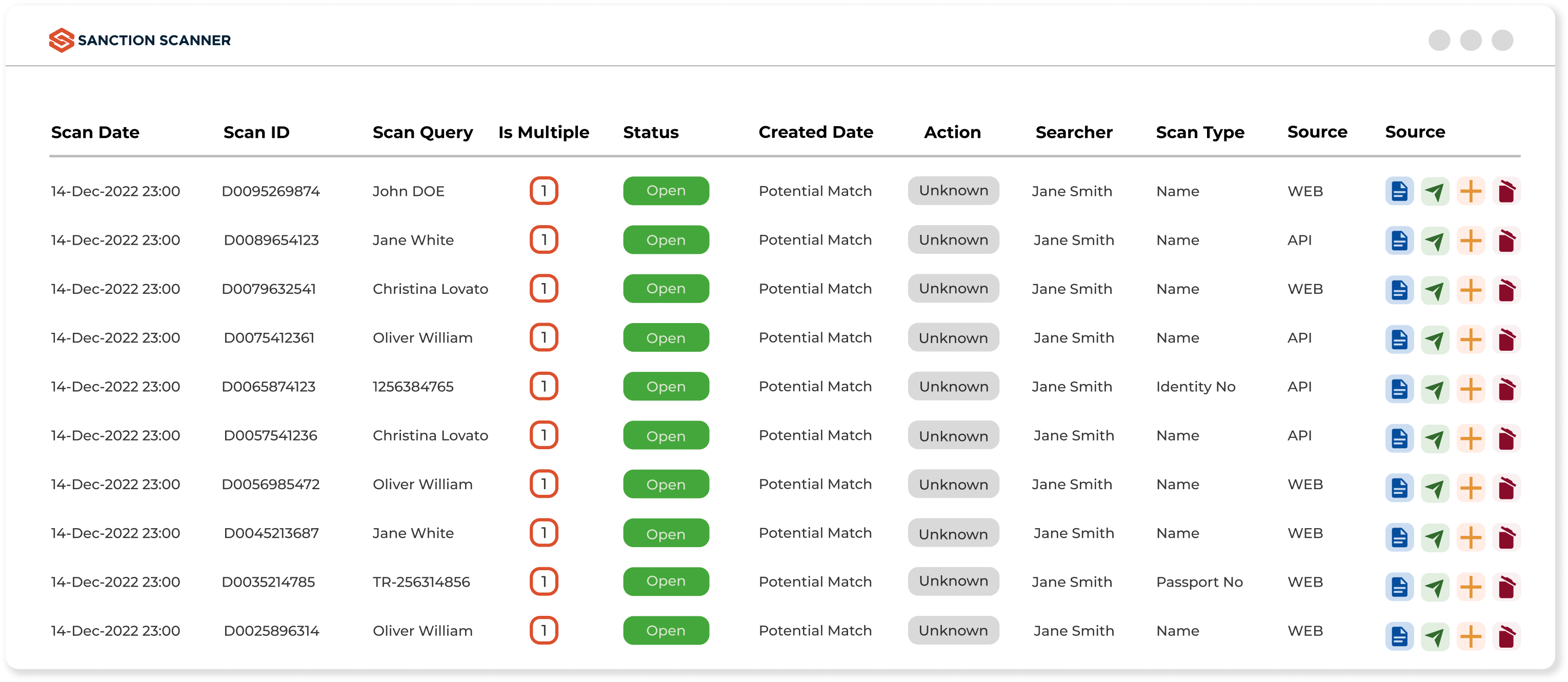Change the Unknown action for scan D0057541236
The image size is (1568, 682).
[x=953, y=435]
